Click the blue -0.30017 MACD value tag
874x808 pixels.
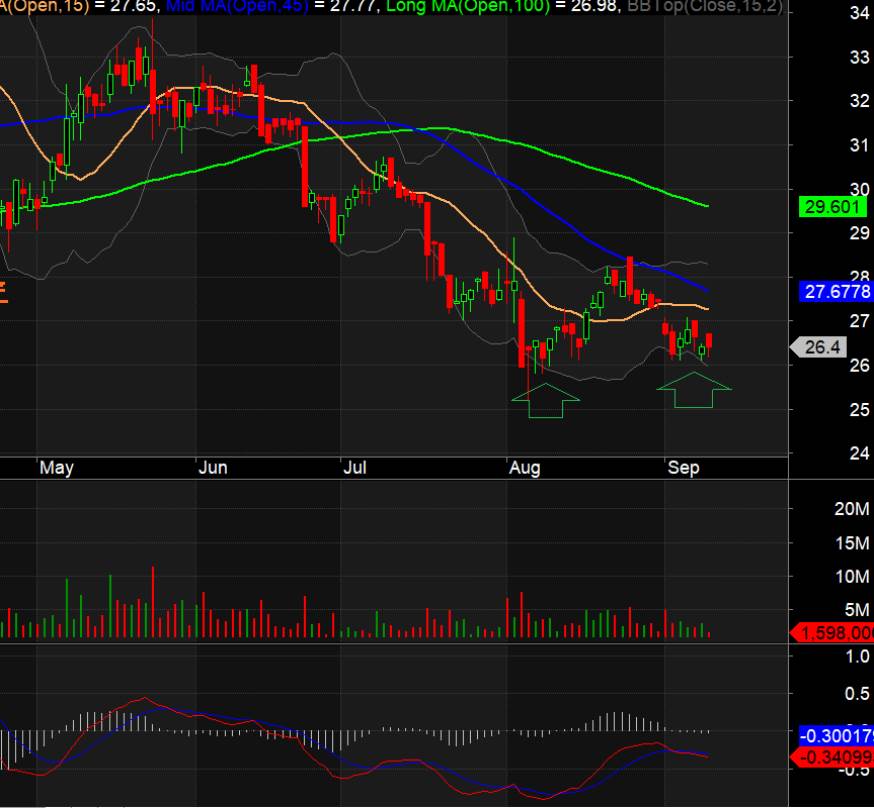[836, 736]
